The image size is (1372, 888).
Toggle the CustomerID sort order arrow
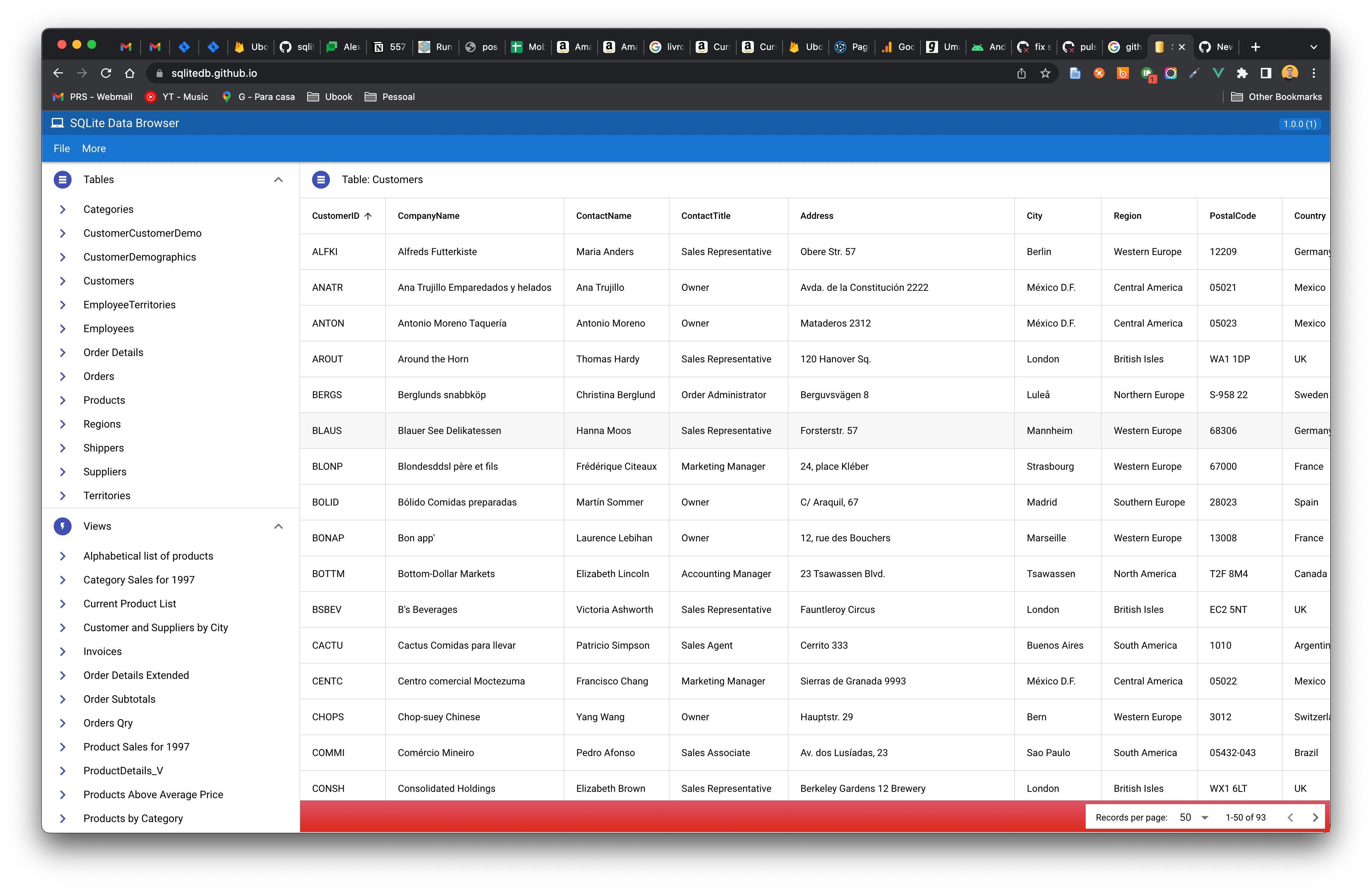click(x=367, y=215)
